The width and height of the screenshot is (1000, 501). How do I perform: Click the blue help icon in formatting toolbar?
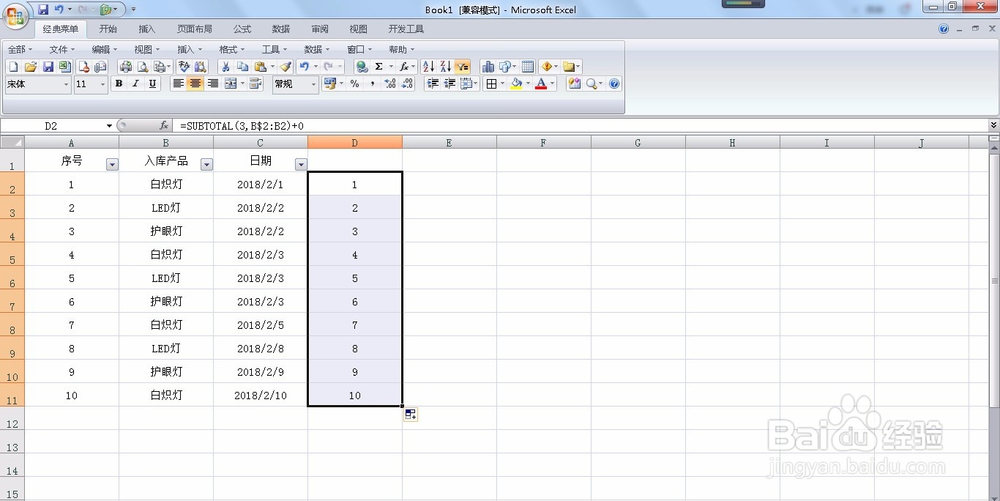click(x=614, y=84)
